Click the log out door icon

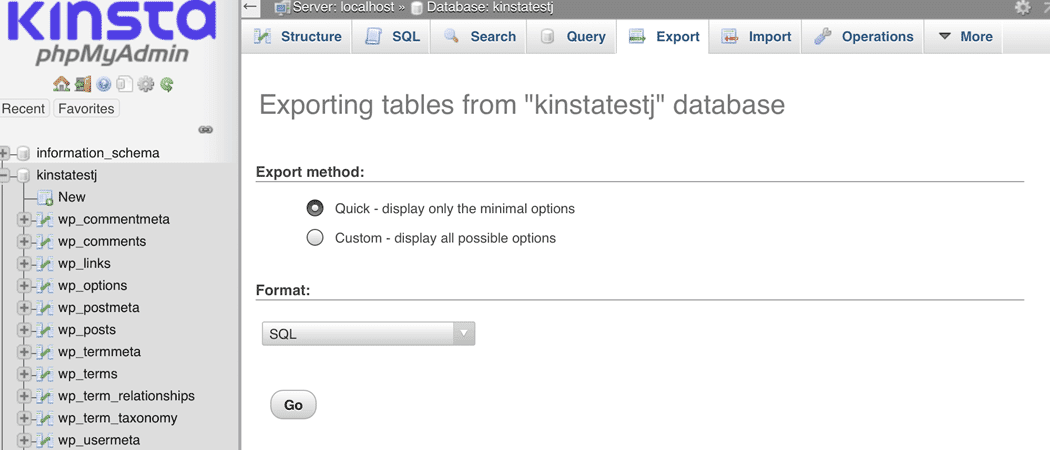83,85
